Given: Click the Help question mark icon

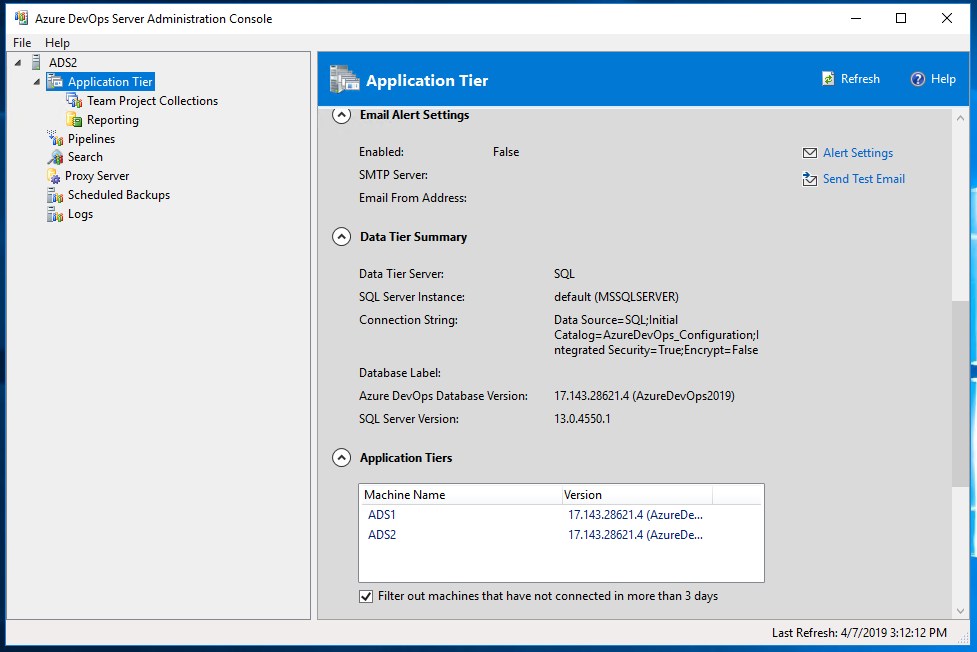Looking at the screenshot, I should (917, 79).
